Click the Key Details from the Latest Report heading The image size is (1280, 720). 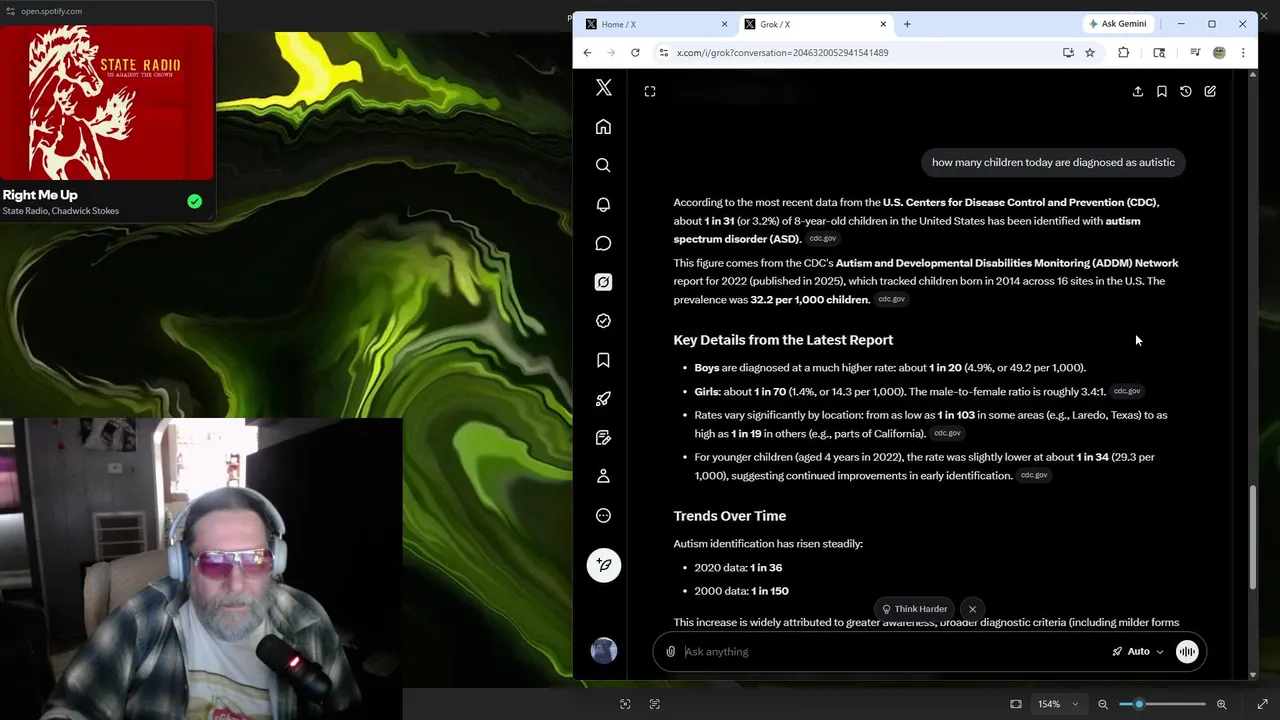[783, 340]
